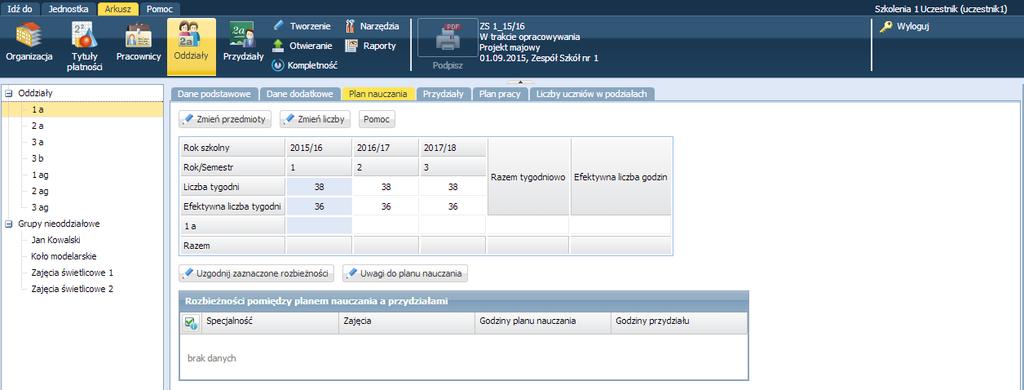Select the Plan nauczania tab
The image size is (1024, 390).
(379, 94)
